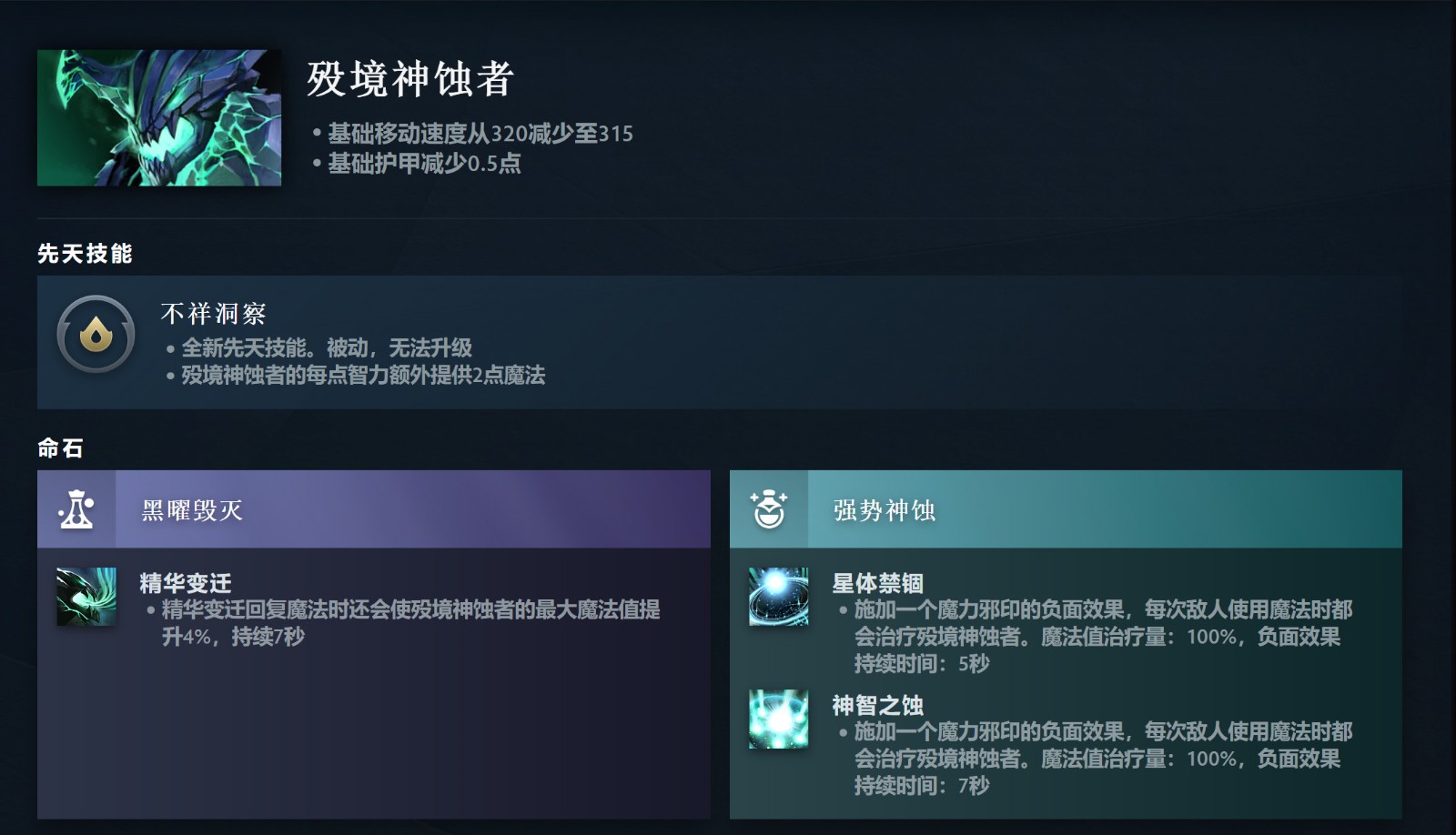Viewport: 1456px width, 835px height.
Task: Click the 不祥洞察 innate ability icon
Action: pyautogui.click(x=96, y=334)
